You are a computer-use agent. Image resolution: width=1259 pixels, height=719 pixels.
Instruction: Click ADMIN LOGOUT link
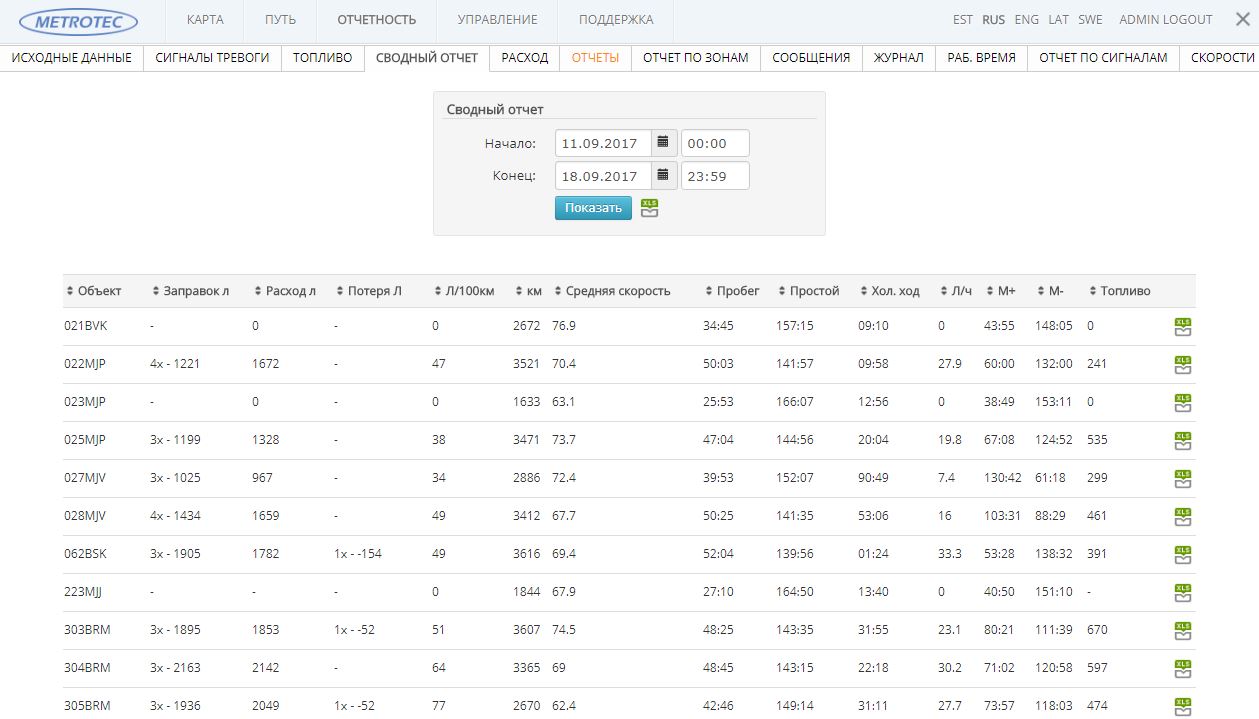tap(1165, 20)
